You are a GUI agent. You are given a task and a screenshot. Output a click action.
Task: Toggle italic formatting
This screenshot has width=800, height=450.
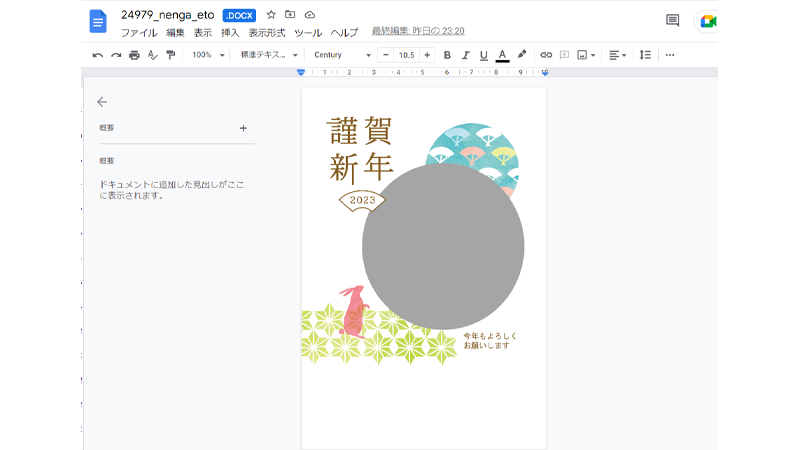click(465, 55)
